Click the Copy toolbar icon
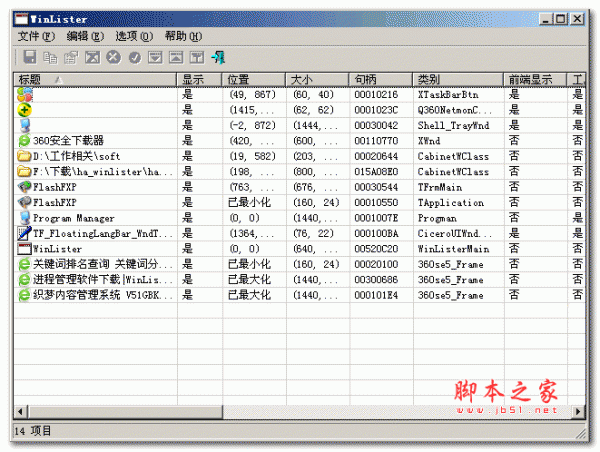The width and height of the screenshot is (600, 452). 51,58
